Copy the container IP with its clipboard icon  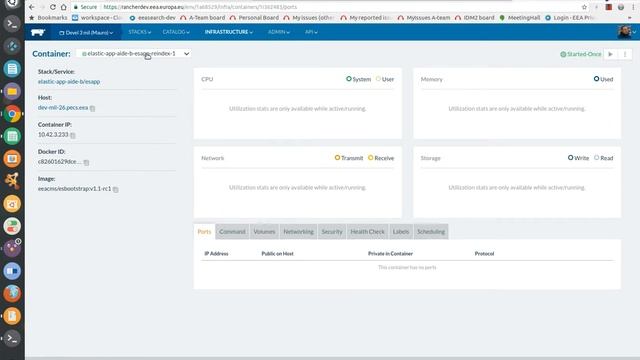coord(73,135)
